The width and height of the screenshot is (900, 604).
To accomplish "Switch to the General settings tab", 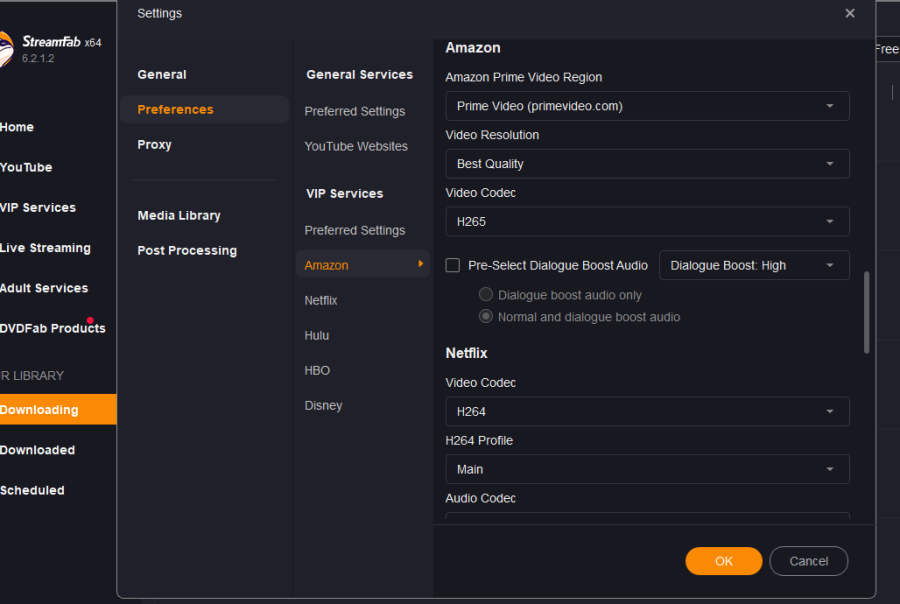I will coord(162,74).
